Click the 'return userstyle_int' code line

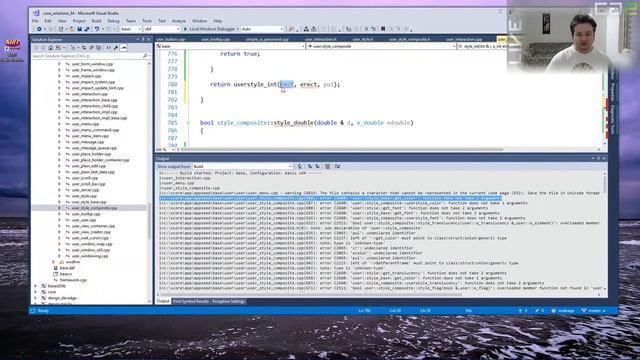[x=275, y=84]
